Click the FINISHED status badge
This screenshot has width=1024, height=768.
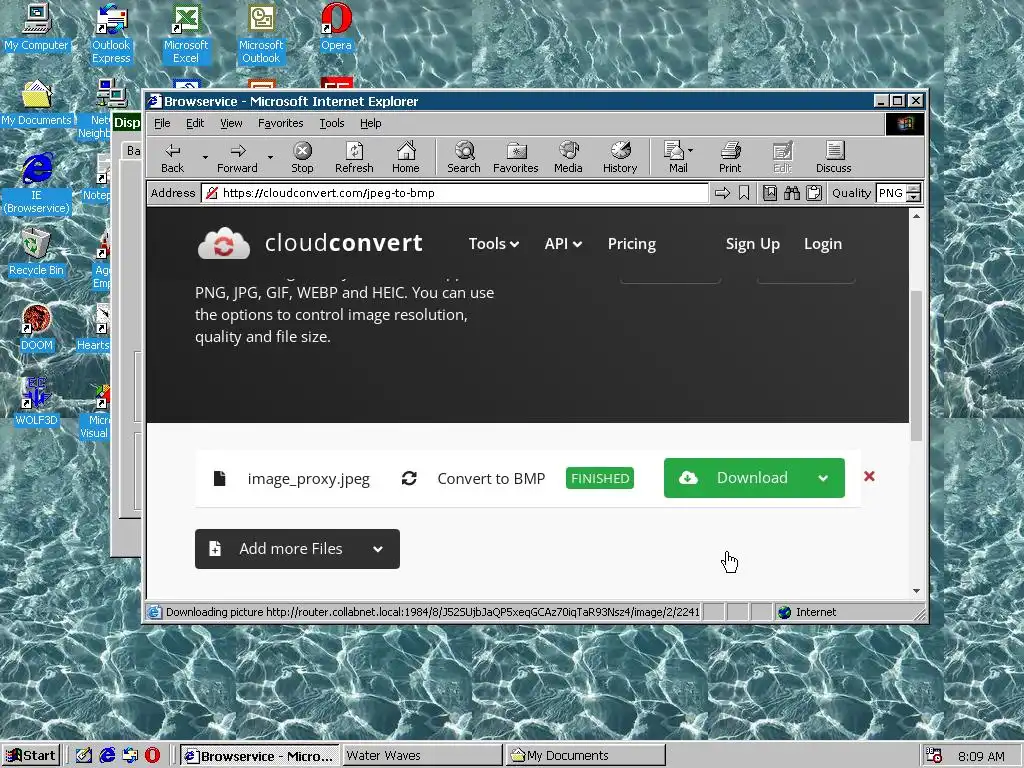pyautogui.click(x=600, y=478)
